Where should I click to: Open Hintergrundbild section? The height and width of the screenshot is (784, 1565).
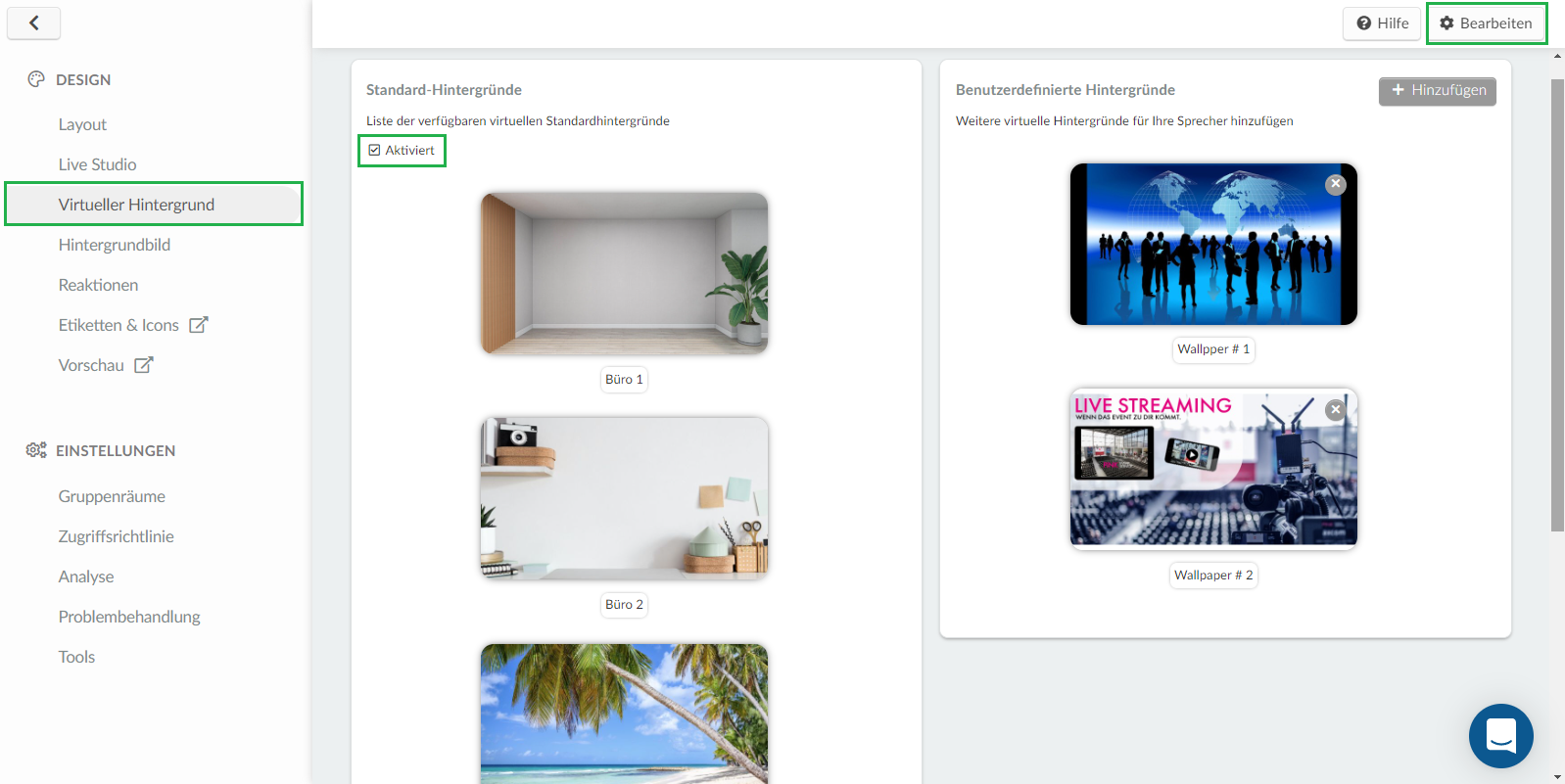coord(114,245)
